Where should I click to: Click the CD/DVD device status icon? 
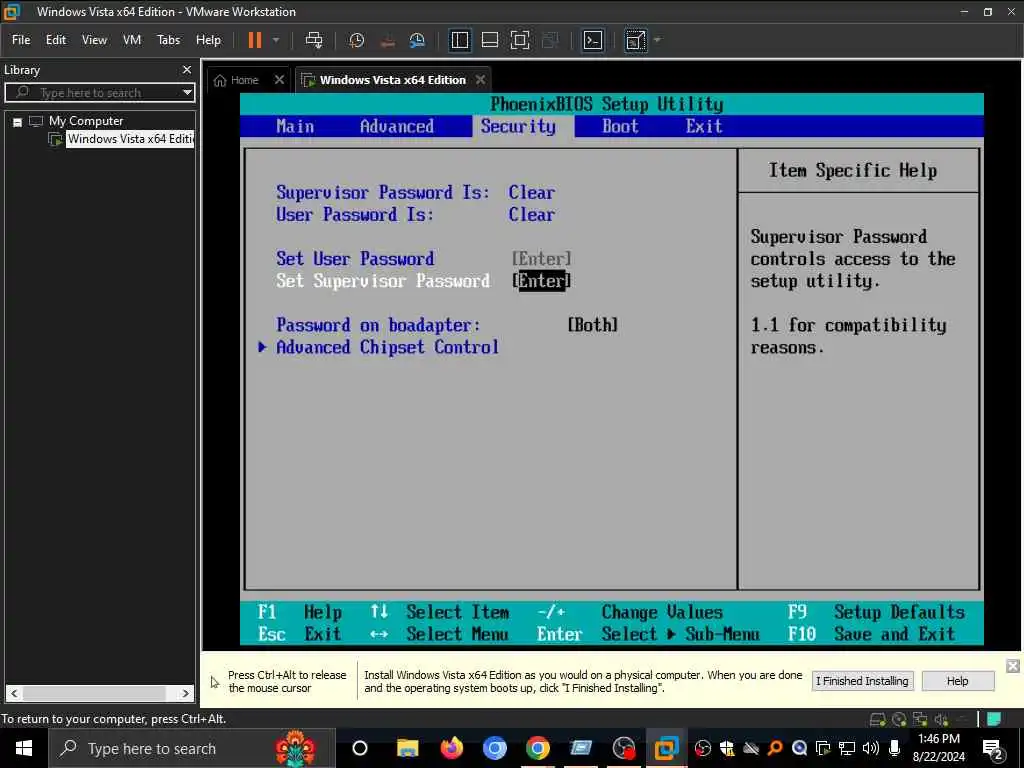click(899, 720)
